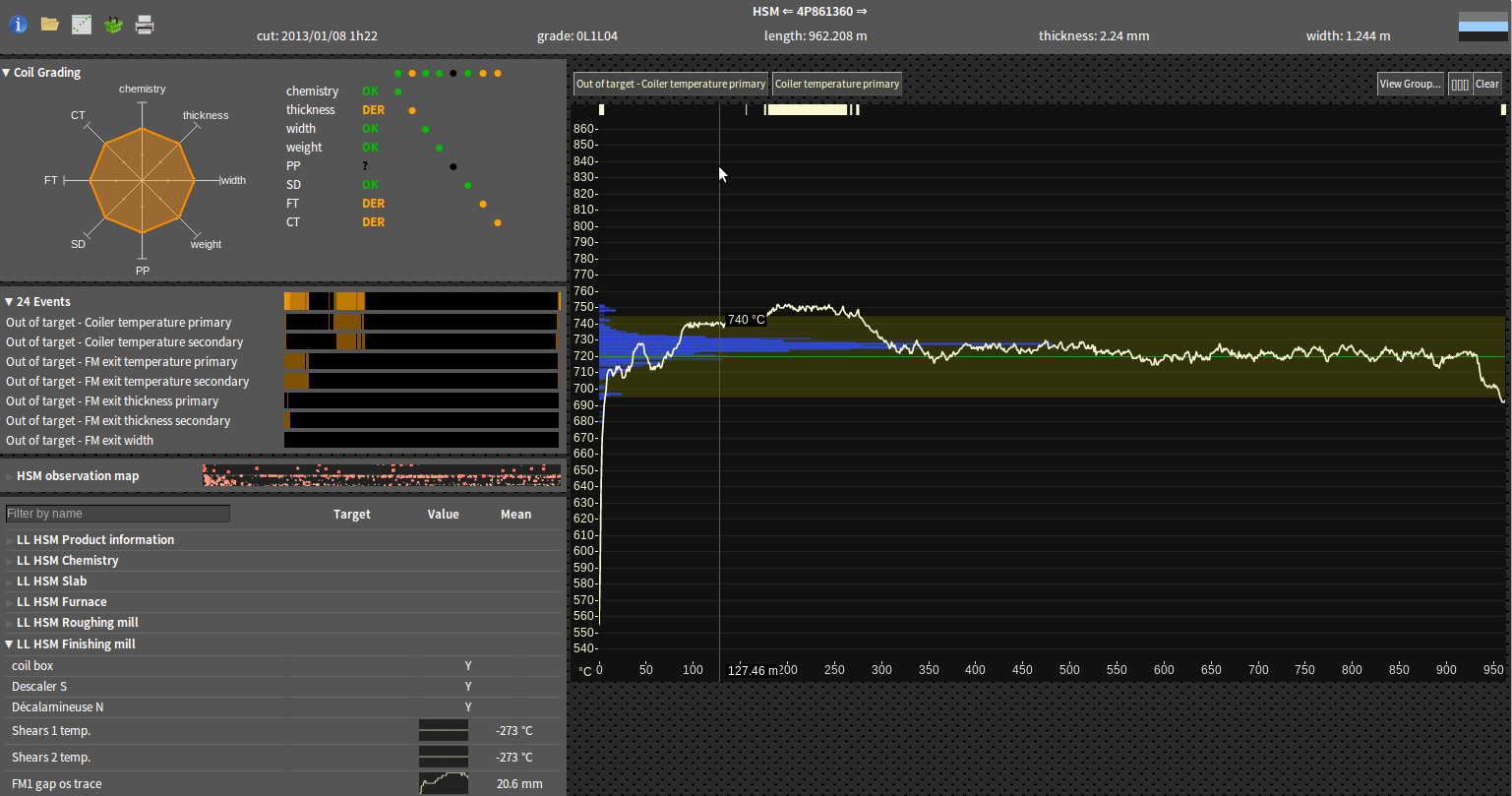Viewport: 1512px width, 796px height.
Task: Click the 740 °C cursor value label
Action: tap(746, 320)
